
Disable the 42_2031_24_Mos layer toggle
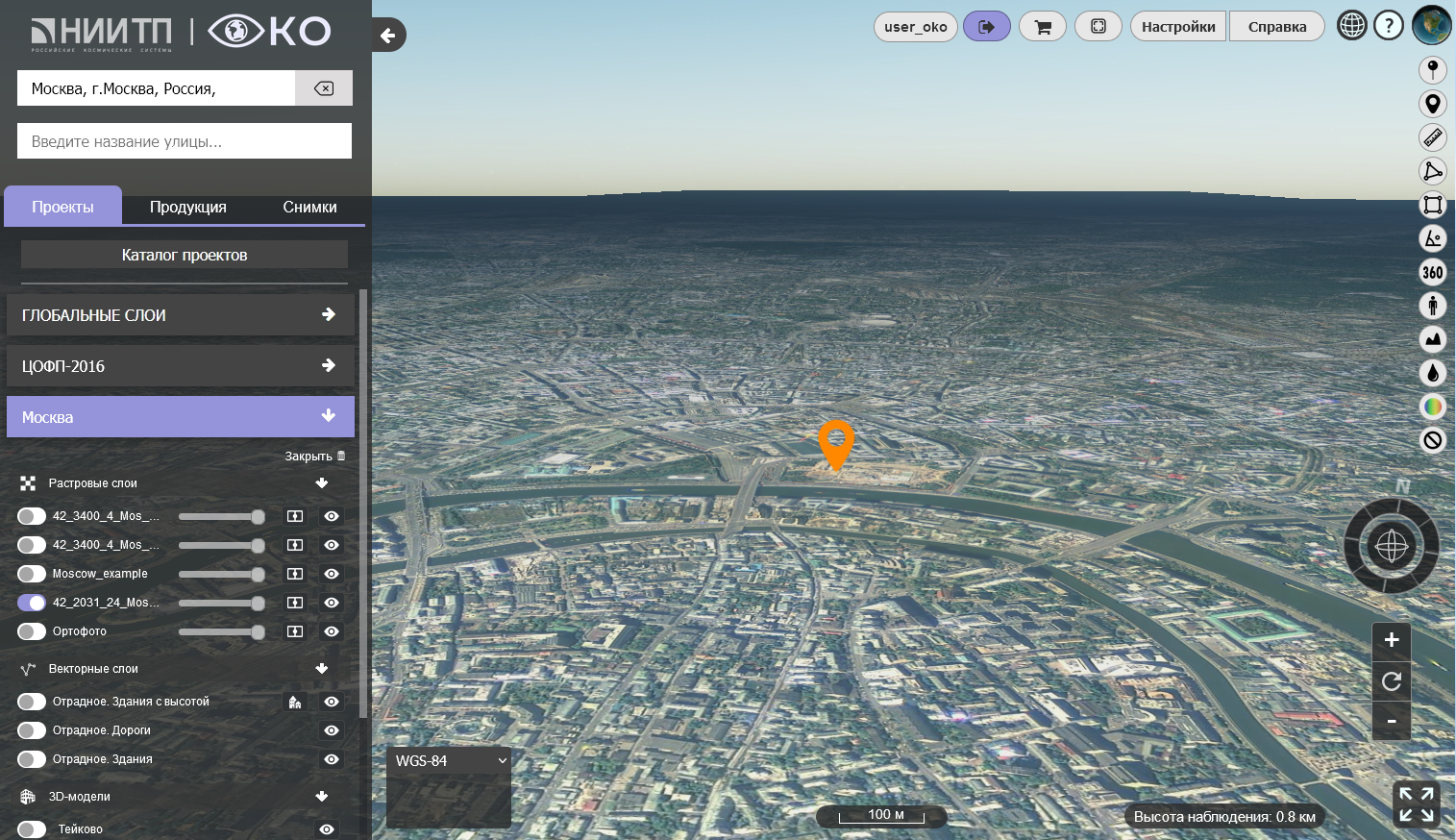coord(32,603)
